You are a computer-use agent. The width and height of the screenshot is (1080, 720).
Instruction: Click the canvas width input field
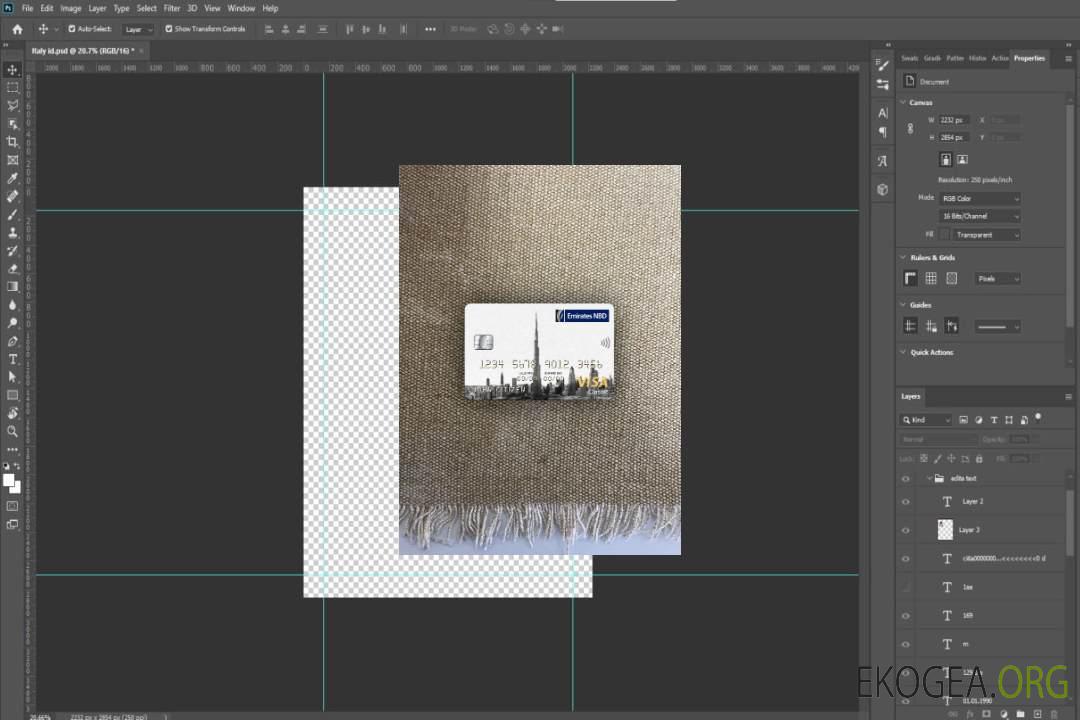953,120
